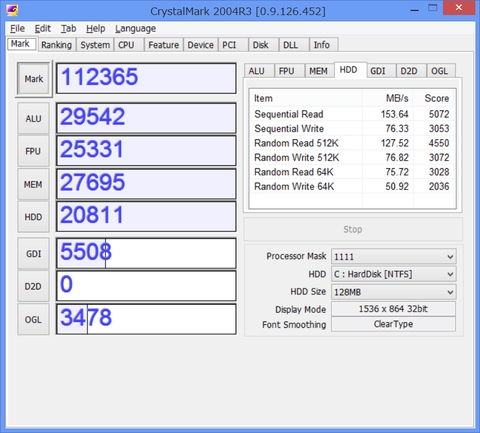Open the Language menu
This screenshot has height=433, width=480.
pyautogui.click(x=135, y=29)
